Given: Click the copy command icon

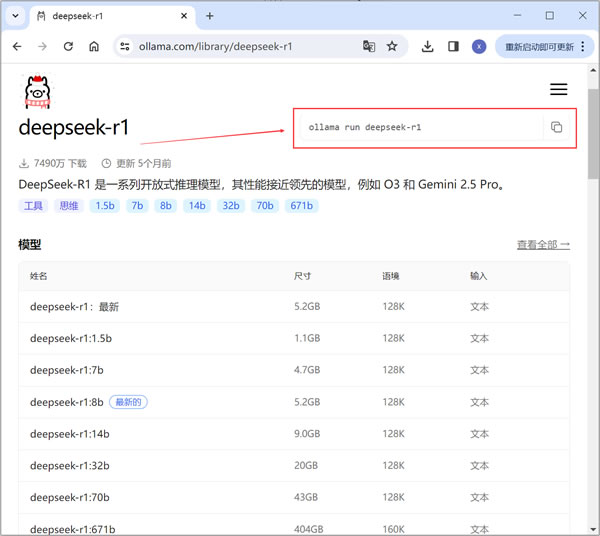Looking at the screenshot, I should [557, 128].
